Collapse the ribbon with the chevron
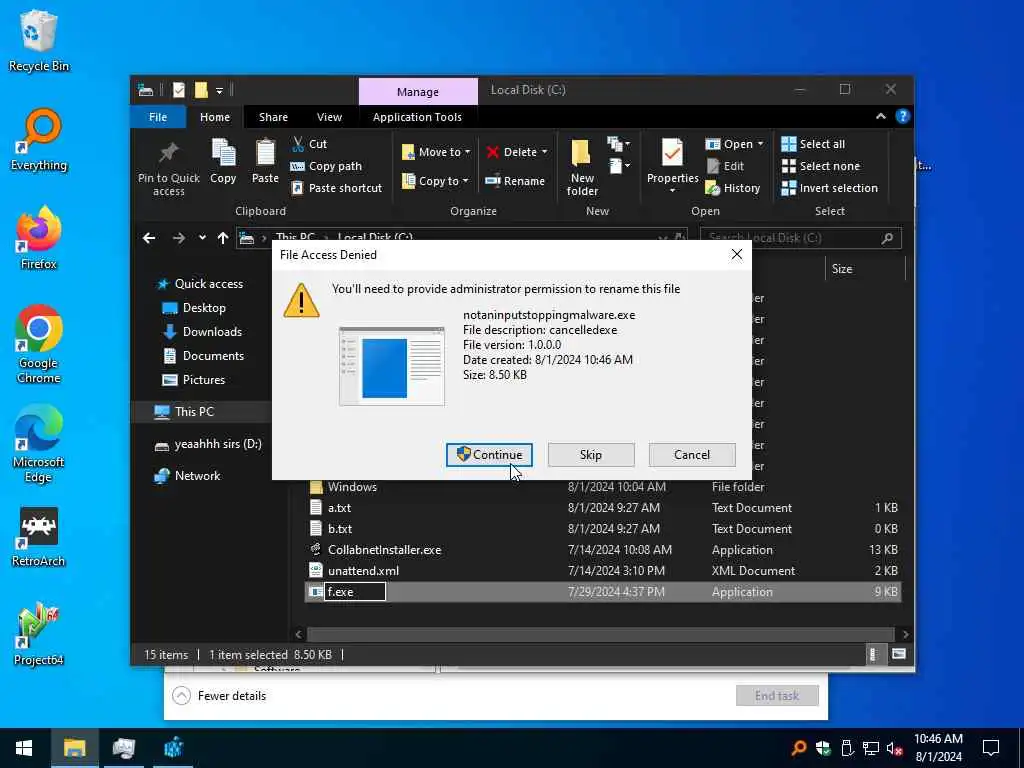Image resolution: width=1024 pixels, height=768 pixels. (x=880, y=116)
